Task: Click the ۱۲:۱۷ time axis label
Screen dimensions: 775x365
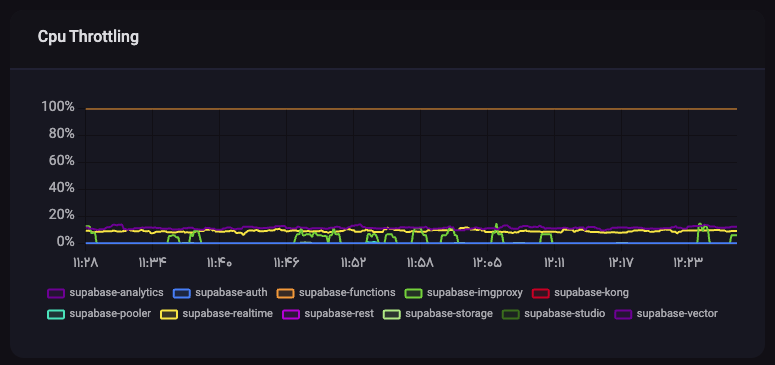Action: 621,263
